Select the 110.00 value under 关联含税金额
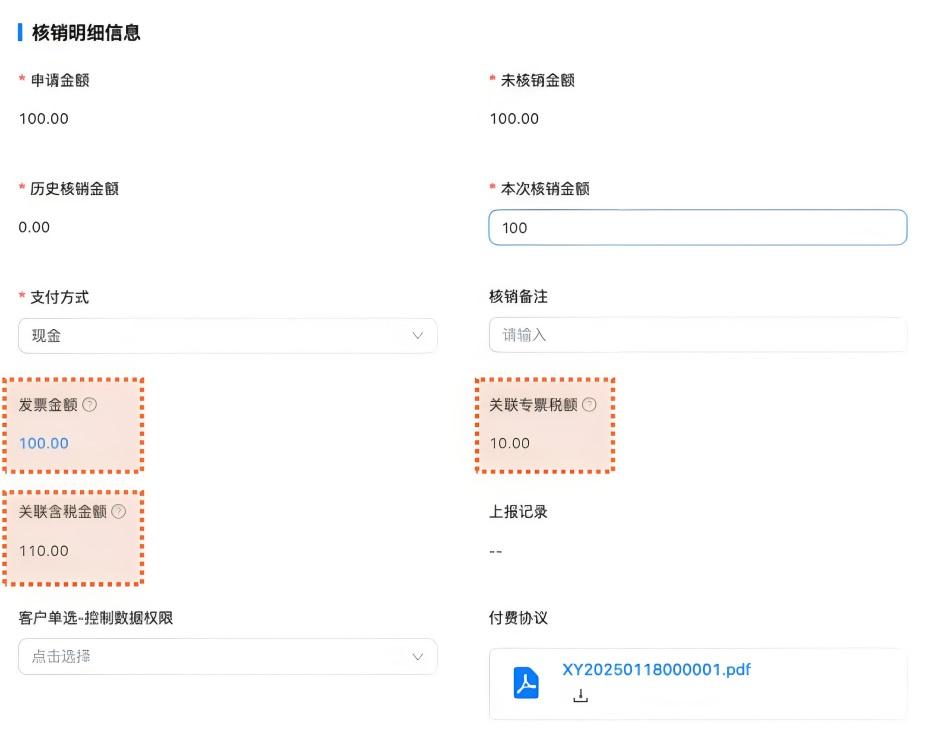Image resolution: width=941 pixels, height=735 pixels. pyautogui.click(x=47, y=550)
